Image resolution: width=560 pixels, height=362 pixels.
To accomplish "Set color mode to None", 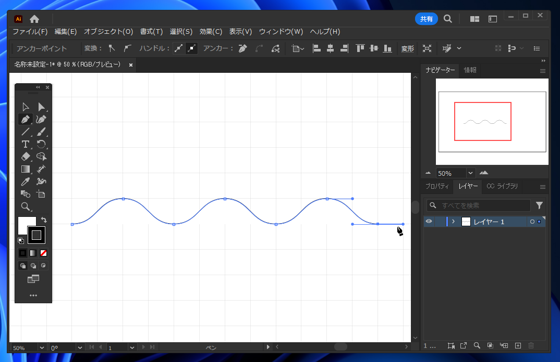I will point(44,253).
